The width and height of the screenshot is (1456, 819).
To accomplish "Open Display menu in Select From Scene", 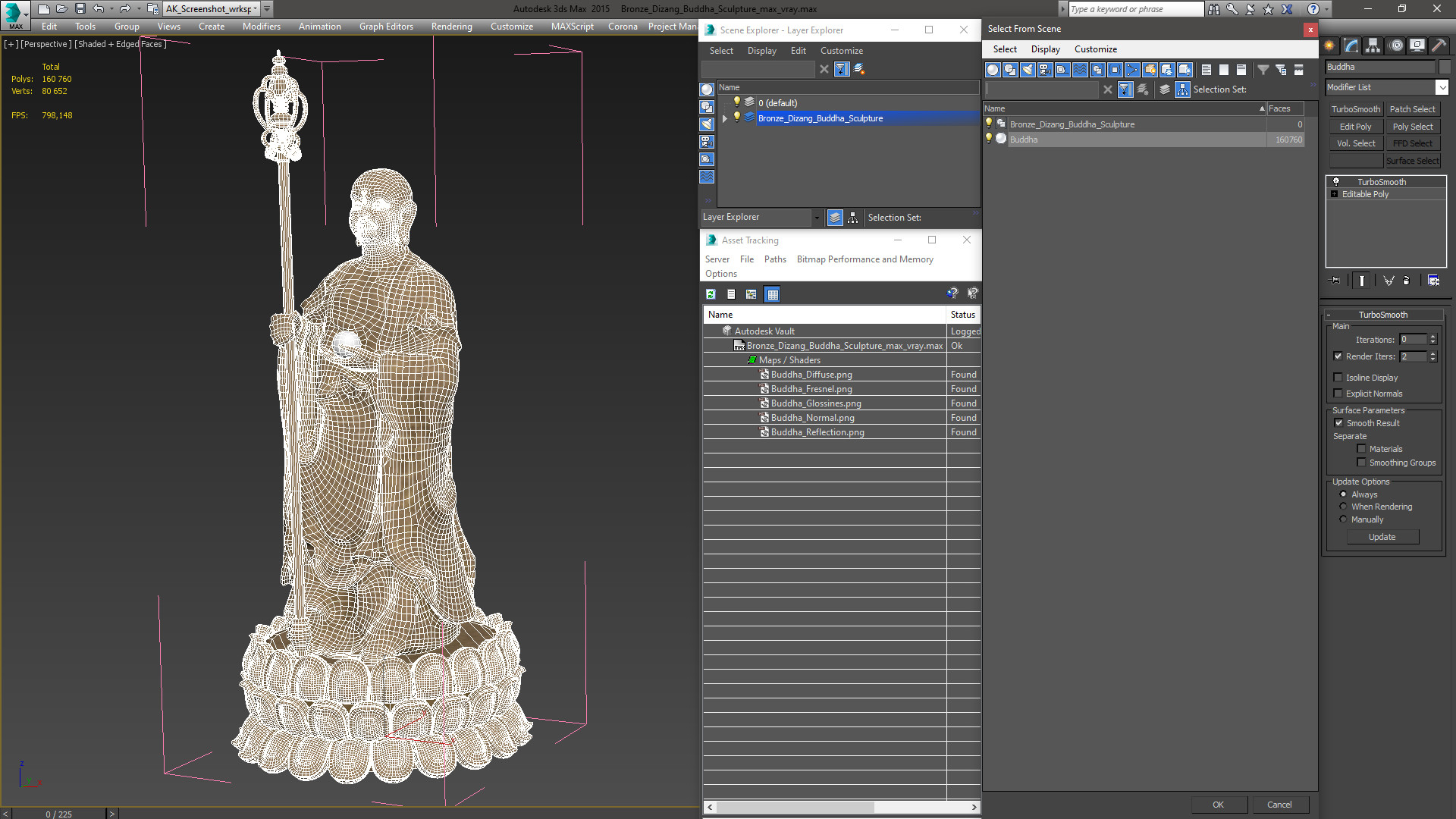I will coord(1045,49).
